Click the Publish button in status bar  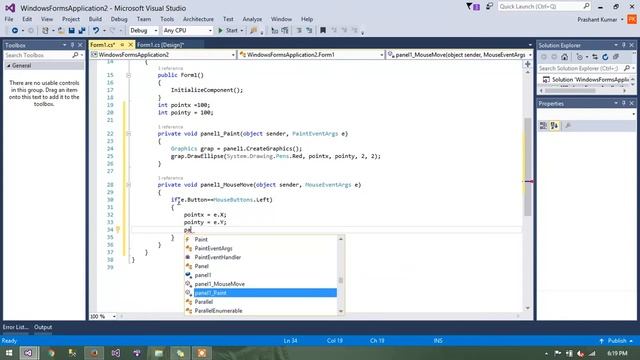pos(617,341)
